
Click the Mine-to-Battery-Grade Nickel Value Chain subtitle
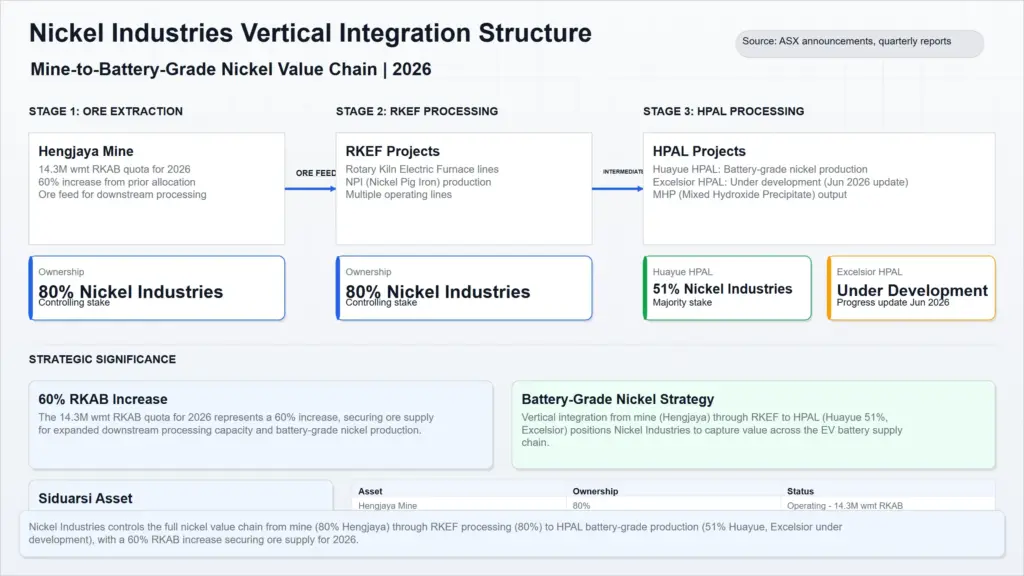[231, 69]
